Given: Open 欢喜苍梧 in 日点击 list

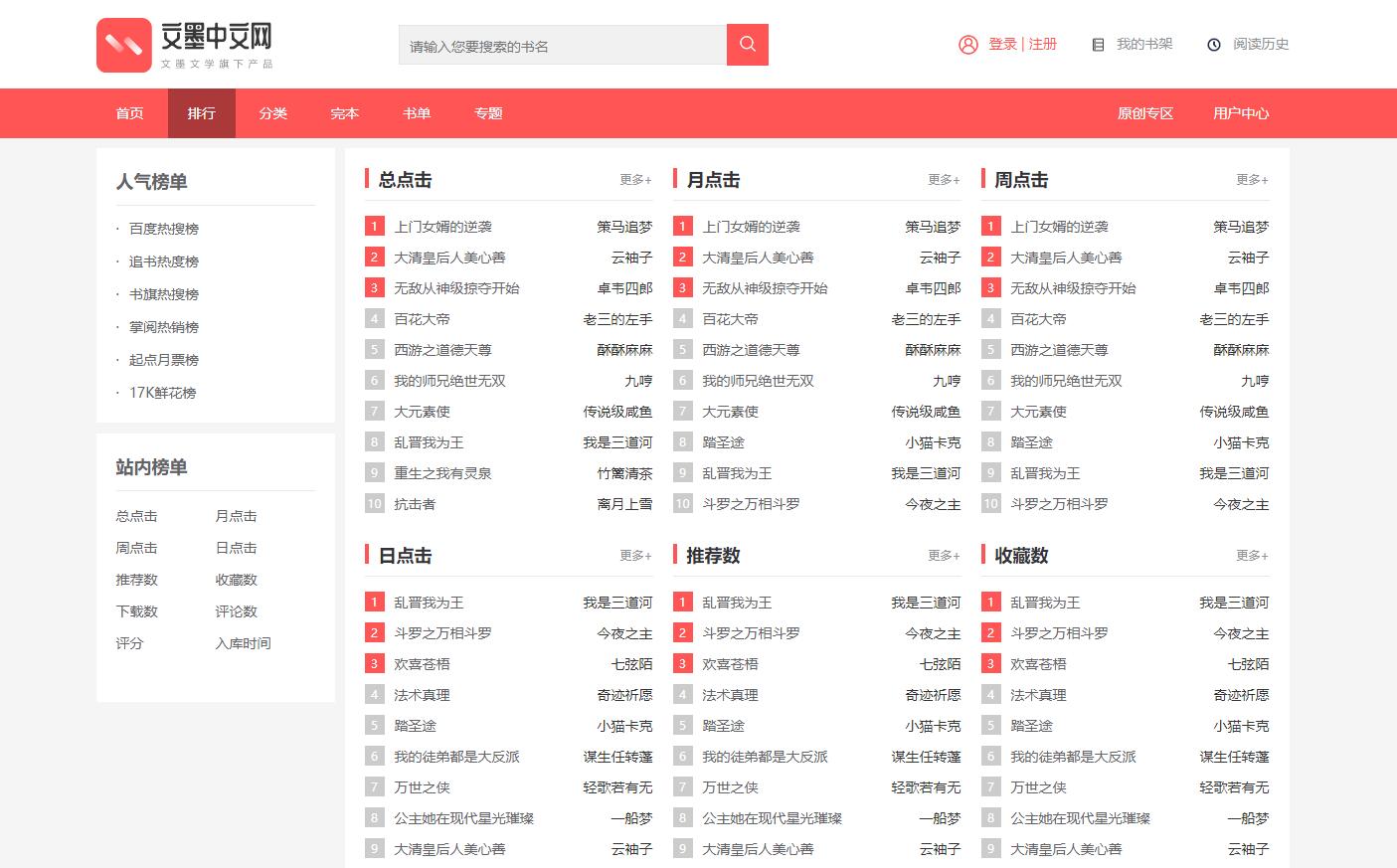Looking at the screenshot, I should click(x=422, y=664).
